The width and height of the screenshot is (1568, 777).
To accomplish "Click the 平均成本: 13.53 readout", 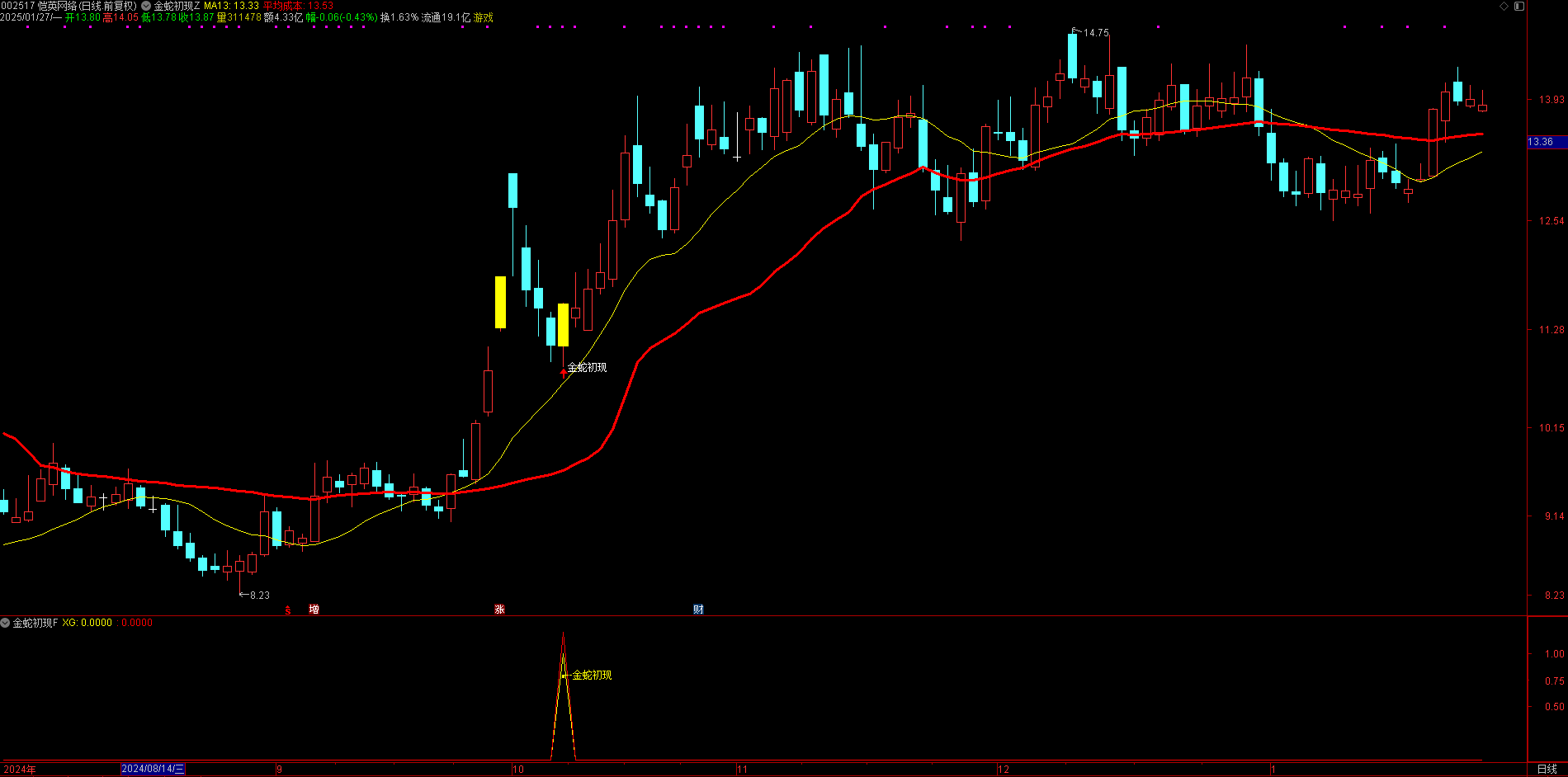I will pos(298,6).
